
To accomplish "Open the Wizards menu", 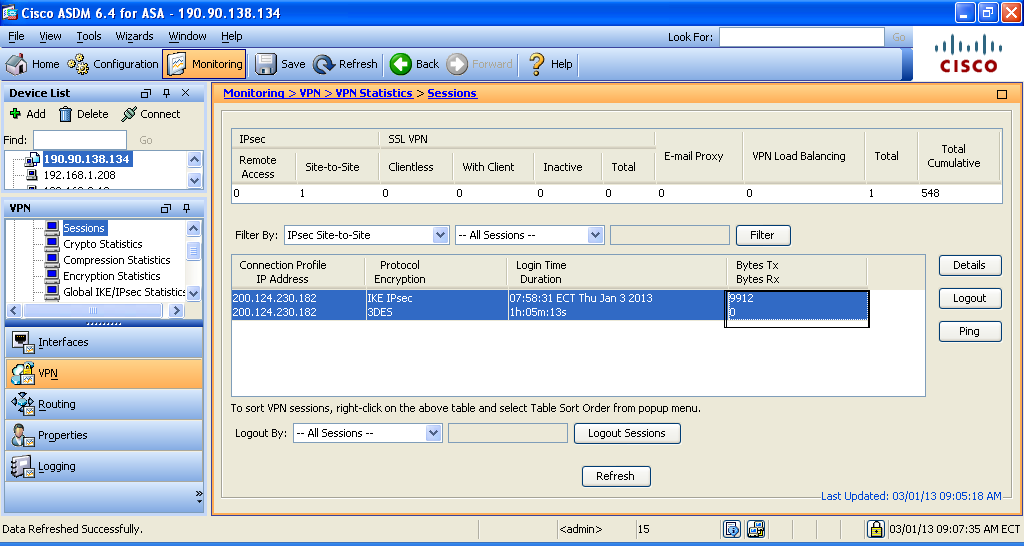I will point(135,36).
